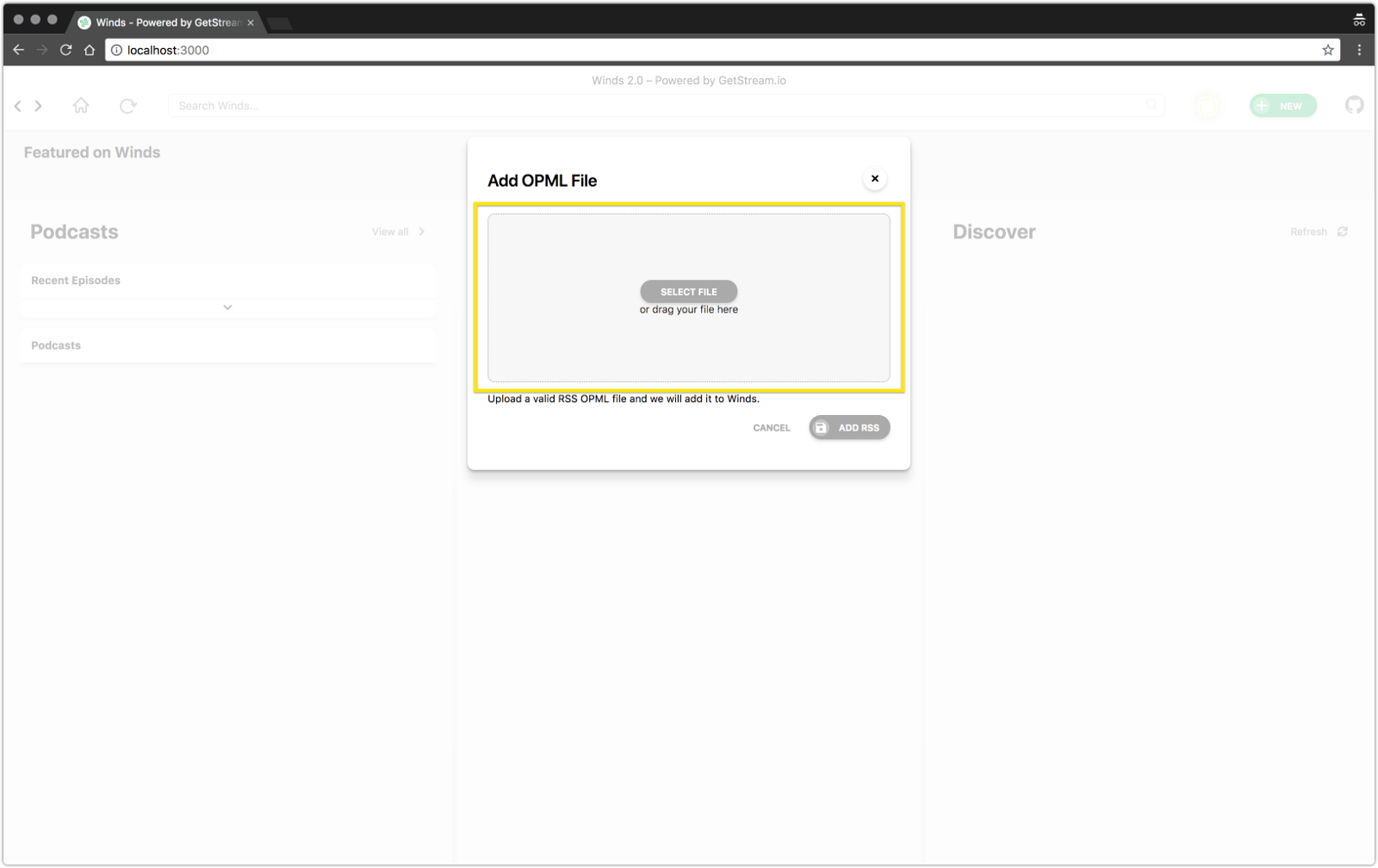View site information icon in address bar
The image size is (1378, 868).
coord(116,50)
